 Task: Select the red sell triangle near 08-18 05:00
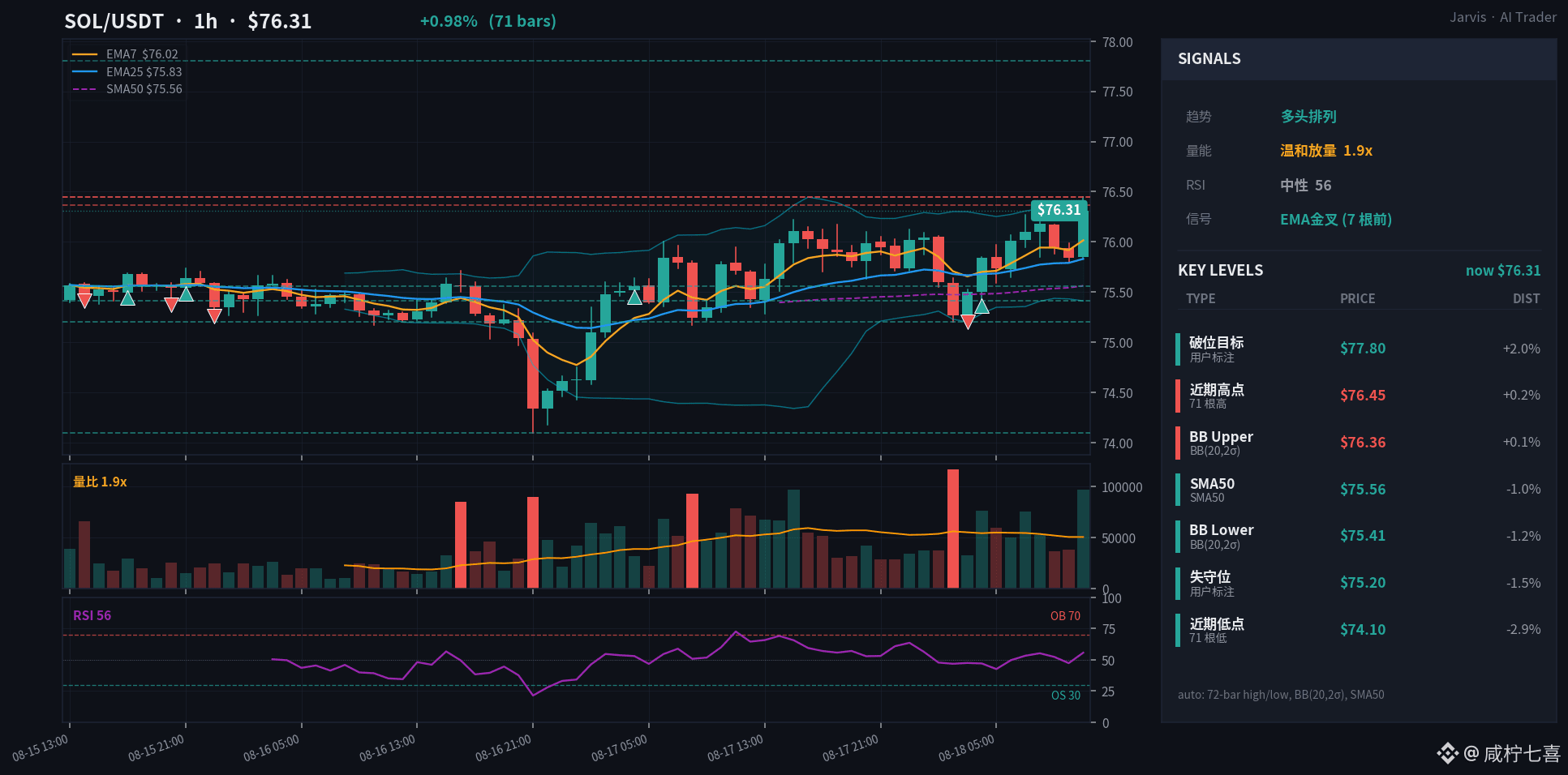[968, 322]
